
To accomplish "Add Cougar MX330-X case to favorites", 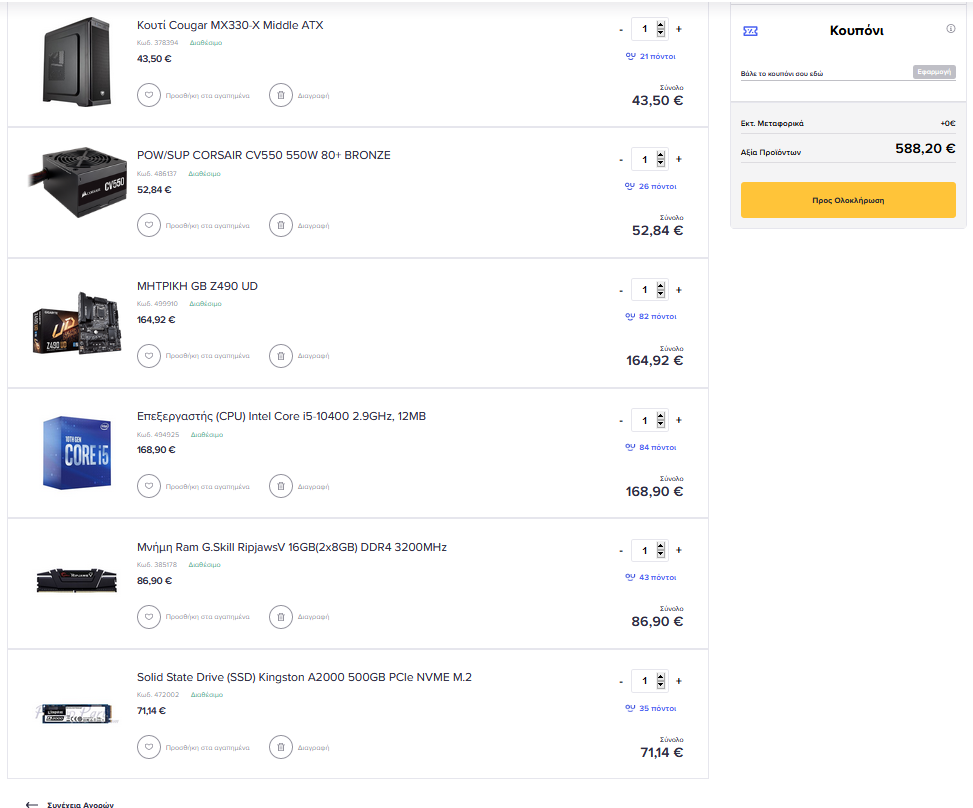I will (149, 96).
